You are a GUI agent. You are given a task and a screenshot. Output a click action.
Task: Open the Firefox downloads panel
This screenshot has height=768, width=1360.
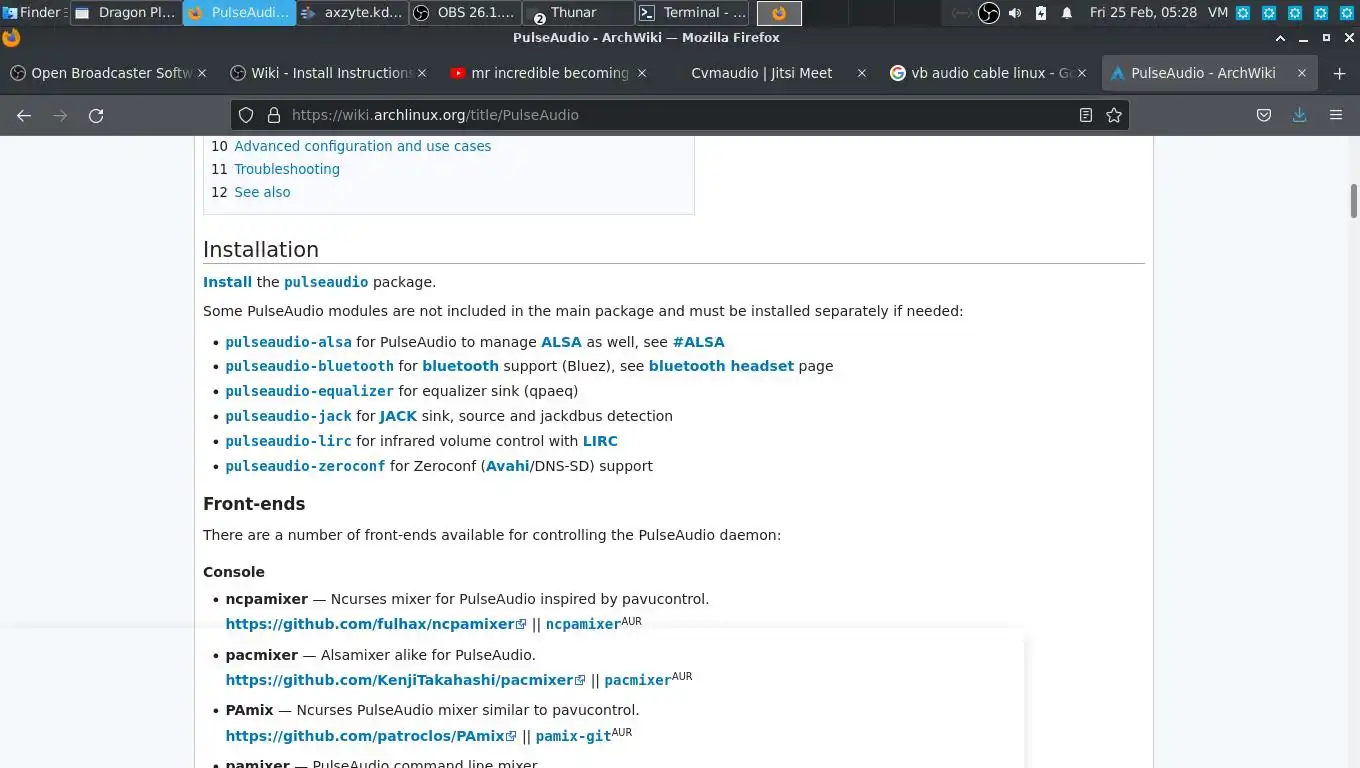coord(1299,115)
